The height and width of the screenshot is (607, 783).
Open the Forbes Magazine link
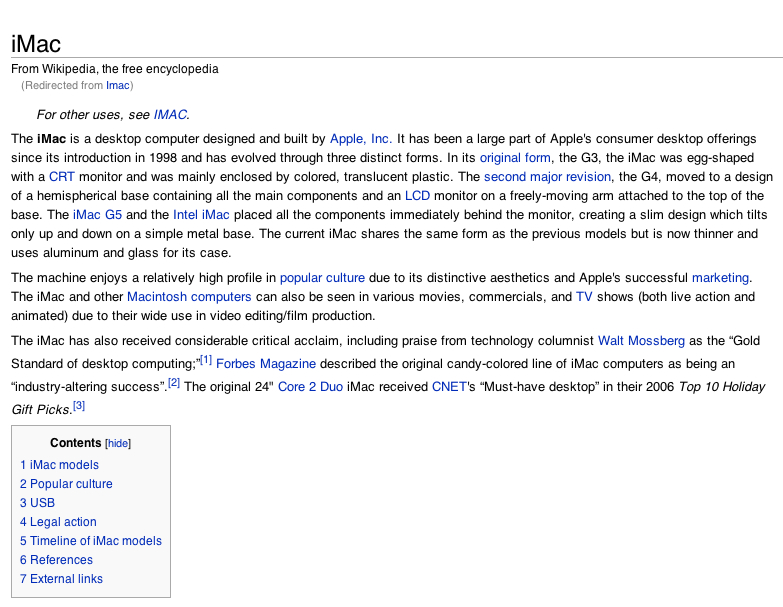(x=266, y=364)
